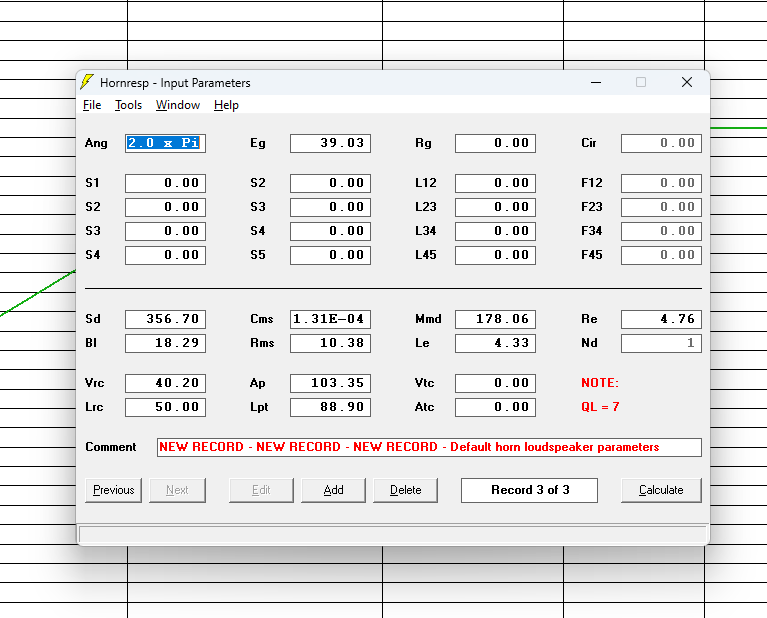Select the Lpt field showing 88.90

[x=330, y=407]
